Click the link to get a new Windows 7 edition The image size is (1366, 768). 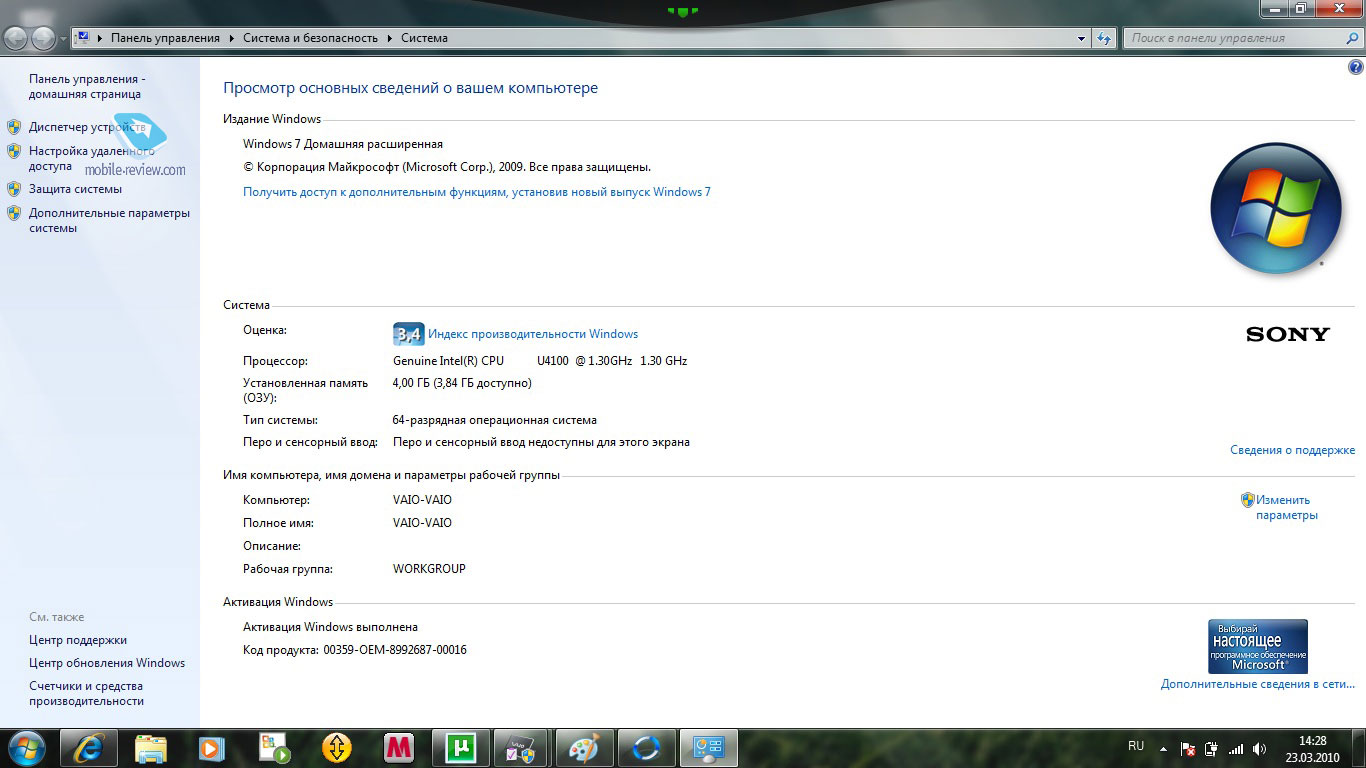click(x=477, y=191)
